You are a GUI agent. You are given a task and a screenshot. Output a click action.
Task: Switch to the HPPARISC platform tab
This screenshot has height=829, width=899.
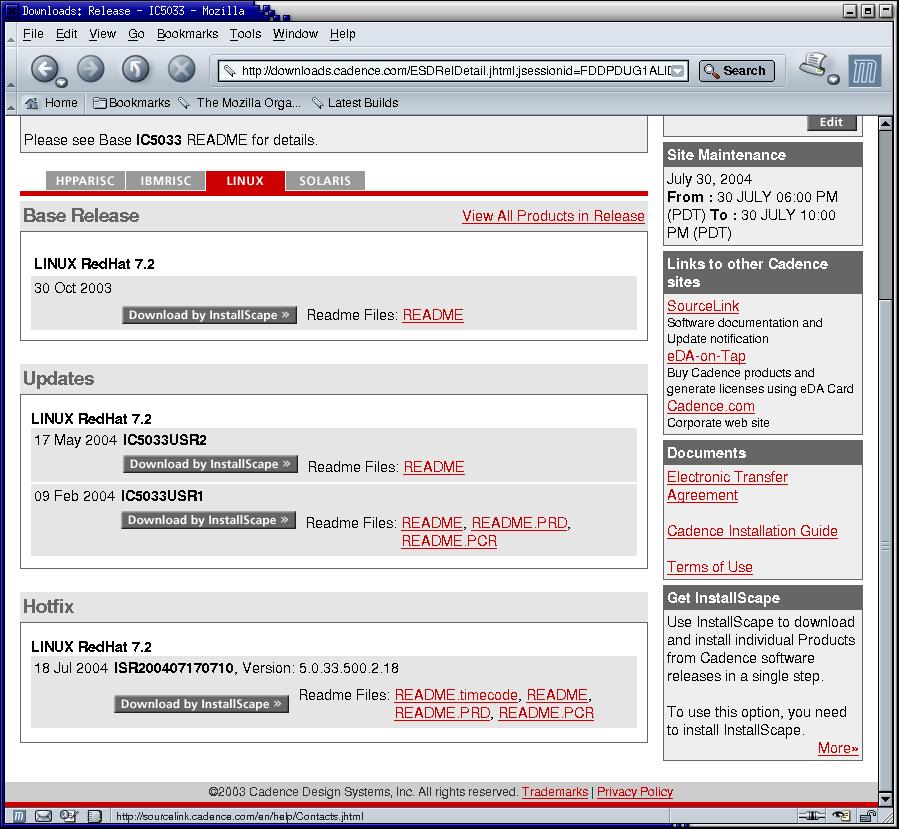click(85, 181)
